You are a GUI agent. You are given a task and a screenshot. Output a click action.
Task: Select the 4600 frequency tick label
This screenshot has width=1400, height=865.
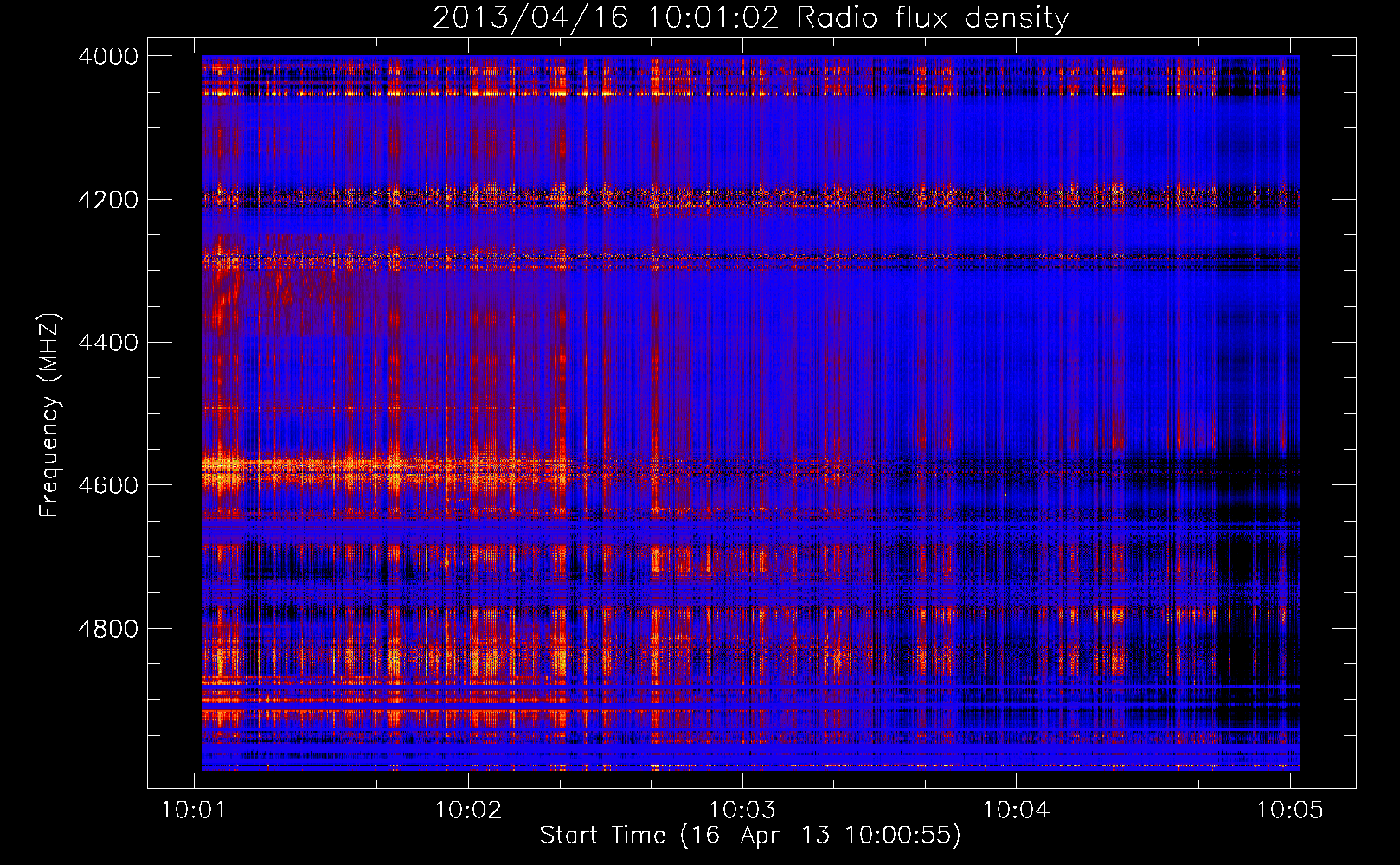click(x=108, y=485)
